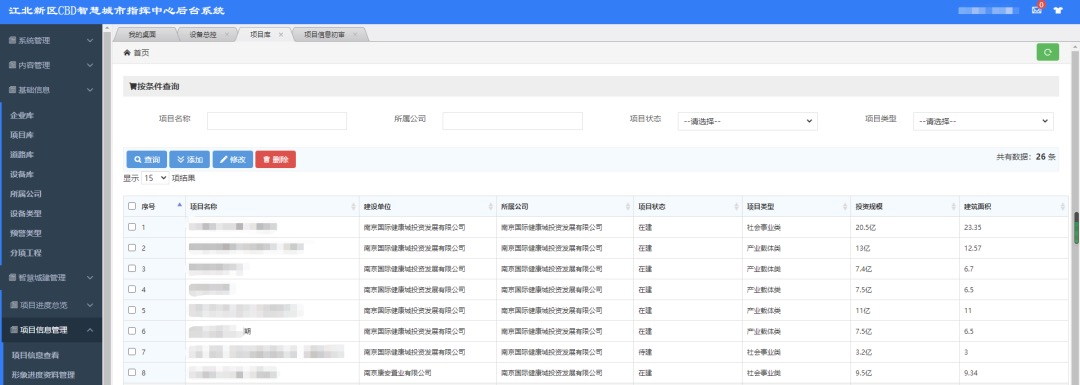
Task: Click the home icon in breadcrumb
Action: point(127,53)
